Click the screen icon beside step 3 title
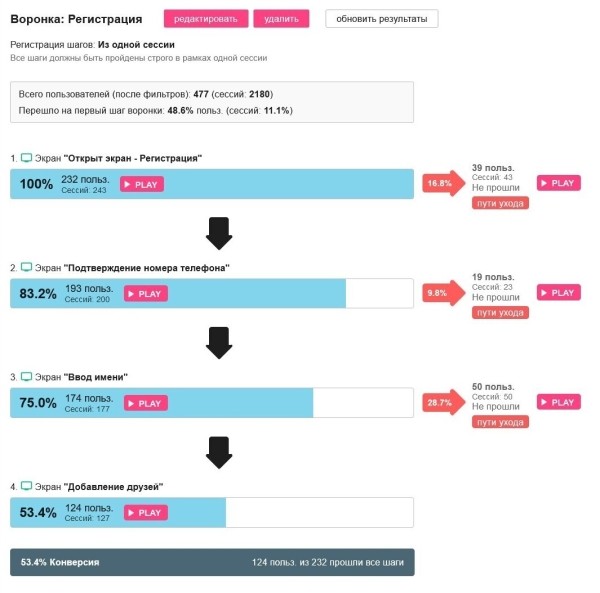Image resolution: width=600 pixels, height=593 pixels. click(26, 377)
